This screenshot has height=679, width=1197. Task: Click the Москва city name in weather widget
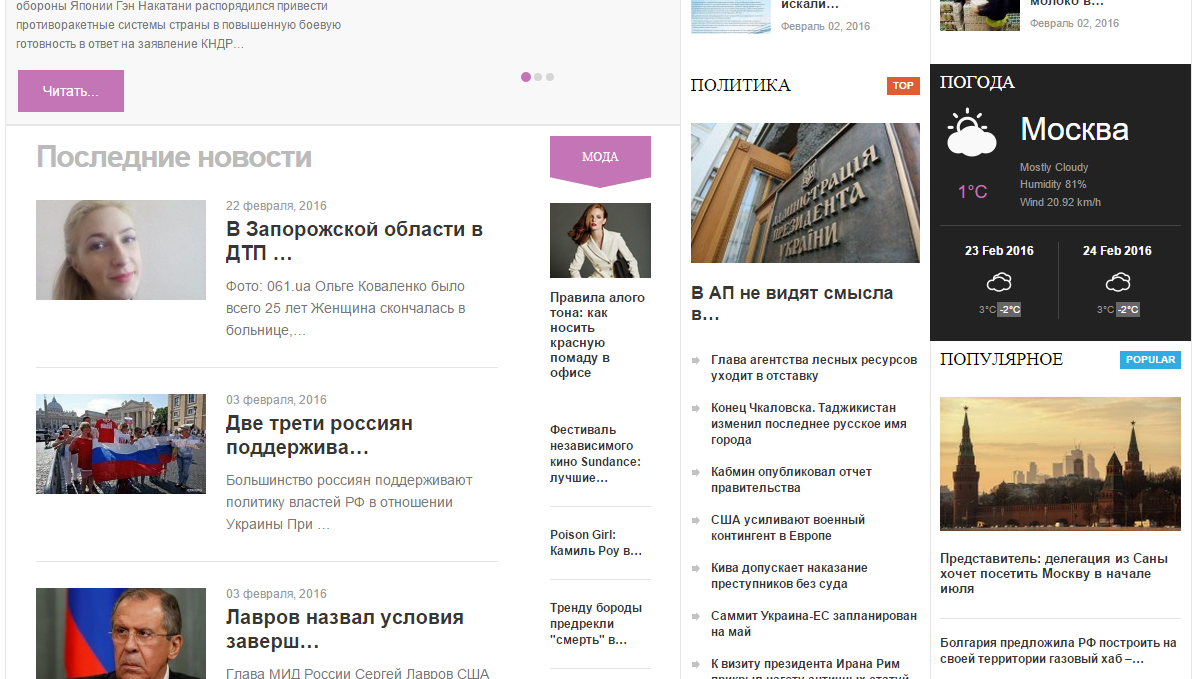1074,129
